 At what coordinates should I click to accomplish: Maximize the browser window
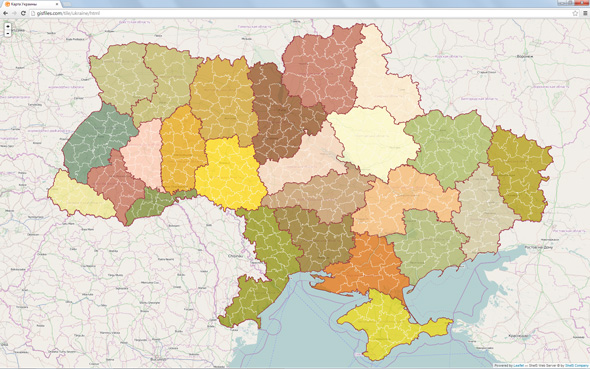(571, 2)
